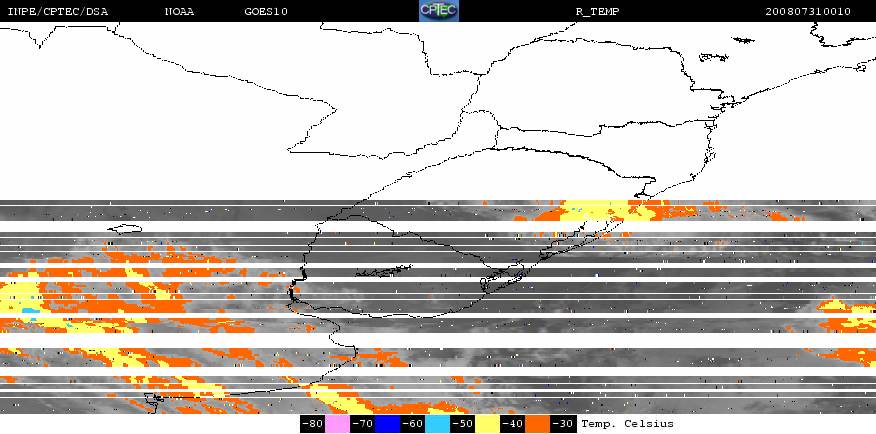Click the -50 legend value
Screen dimensions: 876x434
tap(462, 424)
